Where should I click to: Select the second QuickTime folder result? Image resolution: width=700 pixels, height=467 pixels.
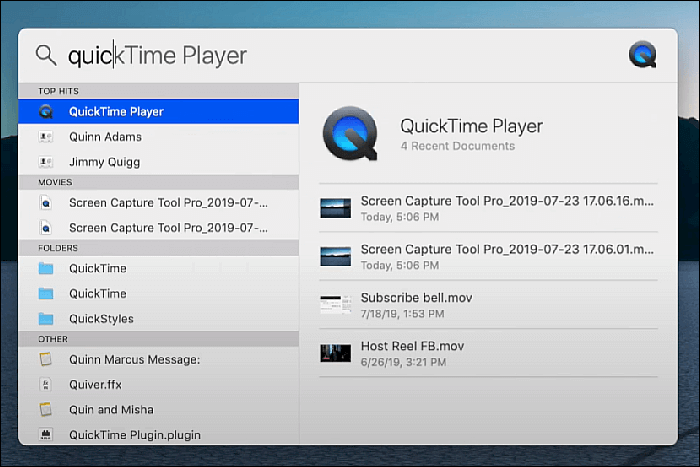(x=98, y=294)
